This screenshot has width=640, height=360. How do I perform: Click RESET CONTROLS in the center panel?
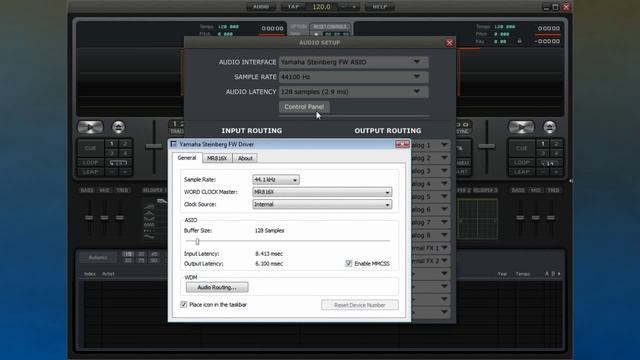(330, 27)
